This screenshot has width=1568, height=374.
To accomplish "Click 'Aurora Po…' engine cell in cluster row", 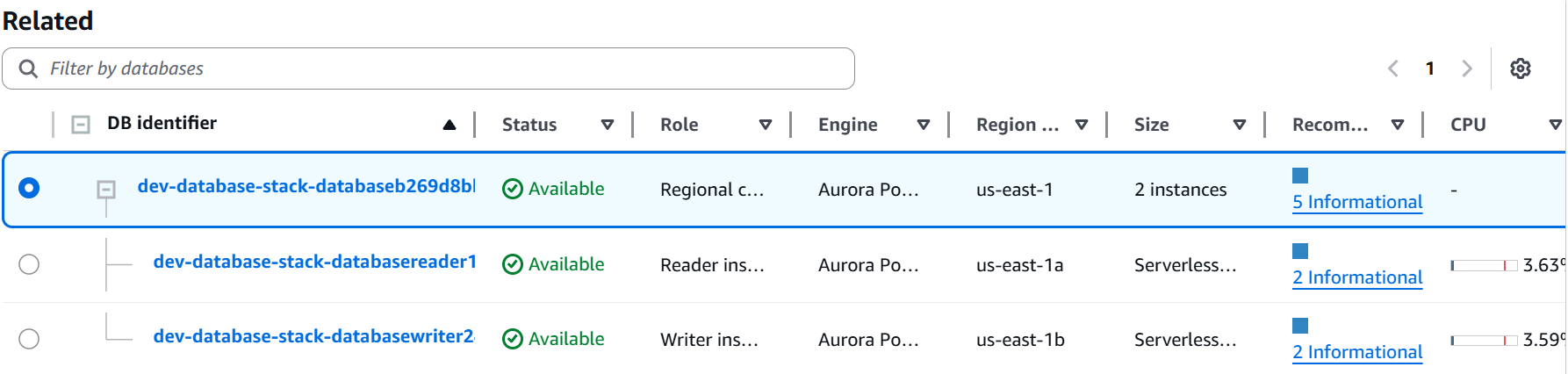I will pyautogui.click(x=868, y=190).
